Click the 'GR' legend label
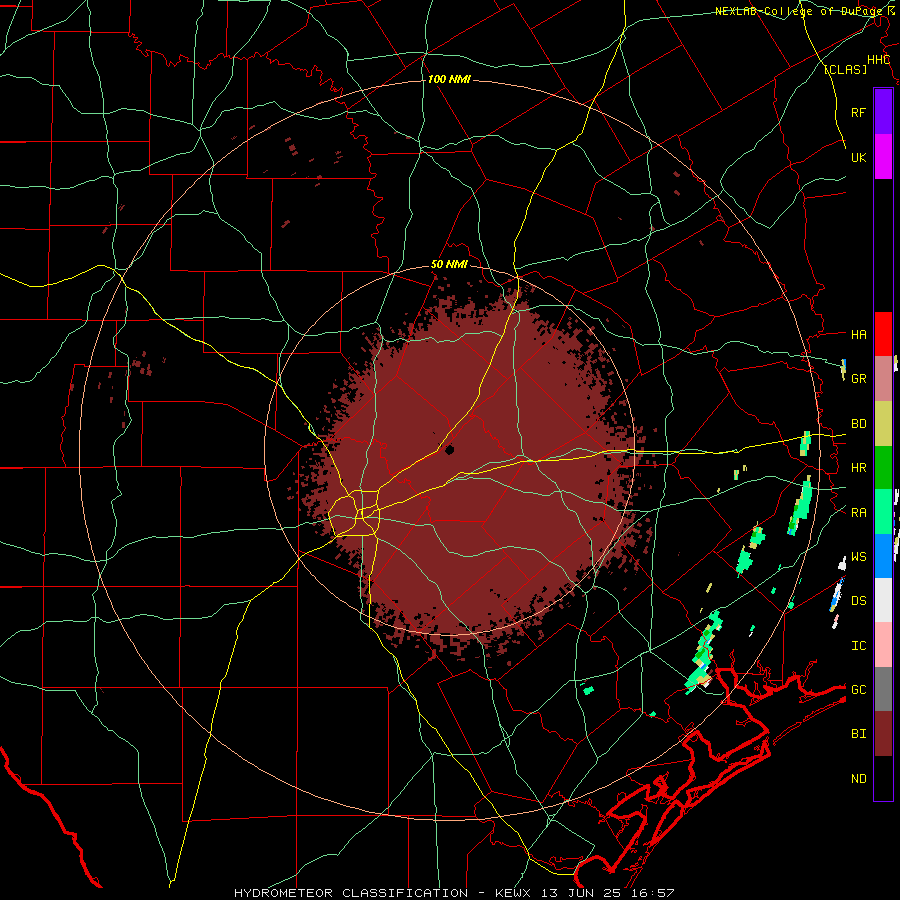Viewport: 900px width, 900px height. tap(858, 379)
